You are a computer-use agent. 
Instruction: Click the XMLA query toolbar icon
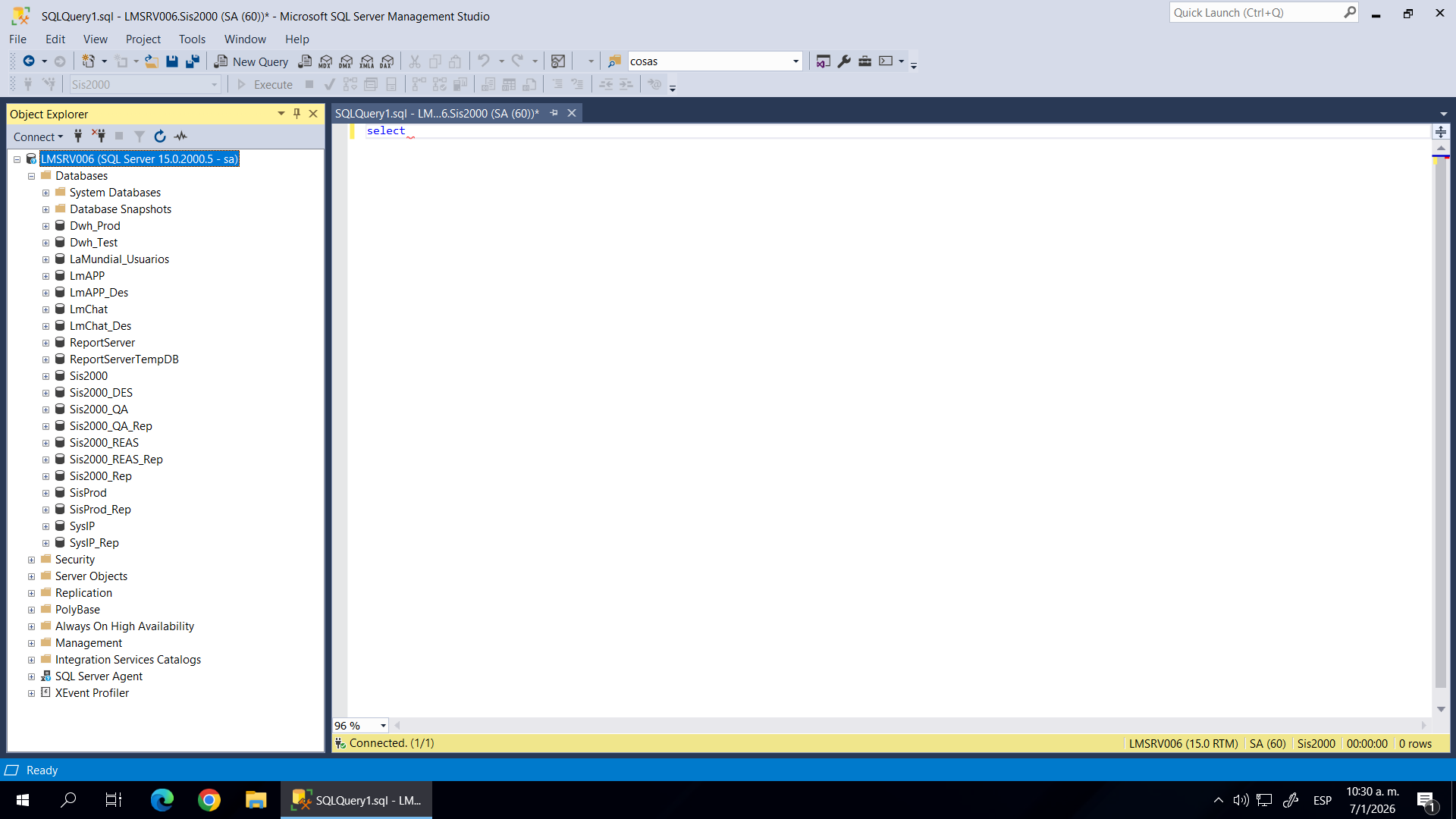pyautogui.click(x=367, y=61)
